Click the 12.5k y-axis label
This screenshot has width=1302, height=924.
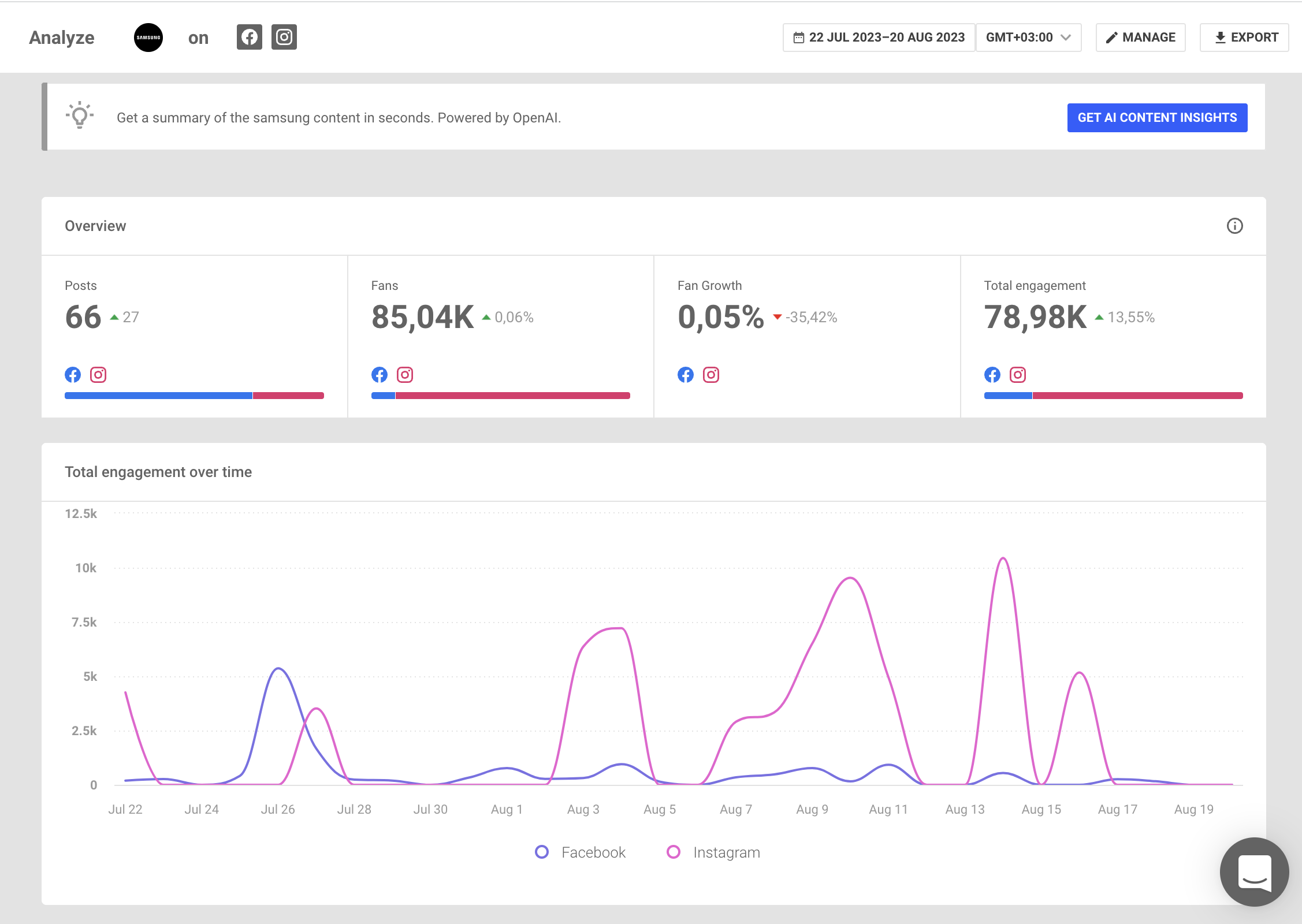(x=81, y=513)
